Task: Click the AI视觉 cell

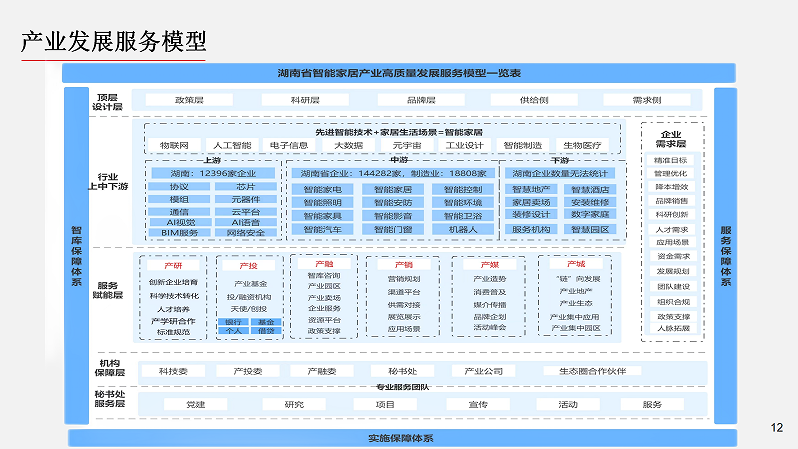Action: [181, 222]
